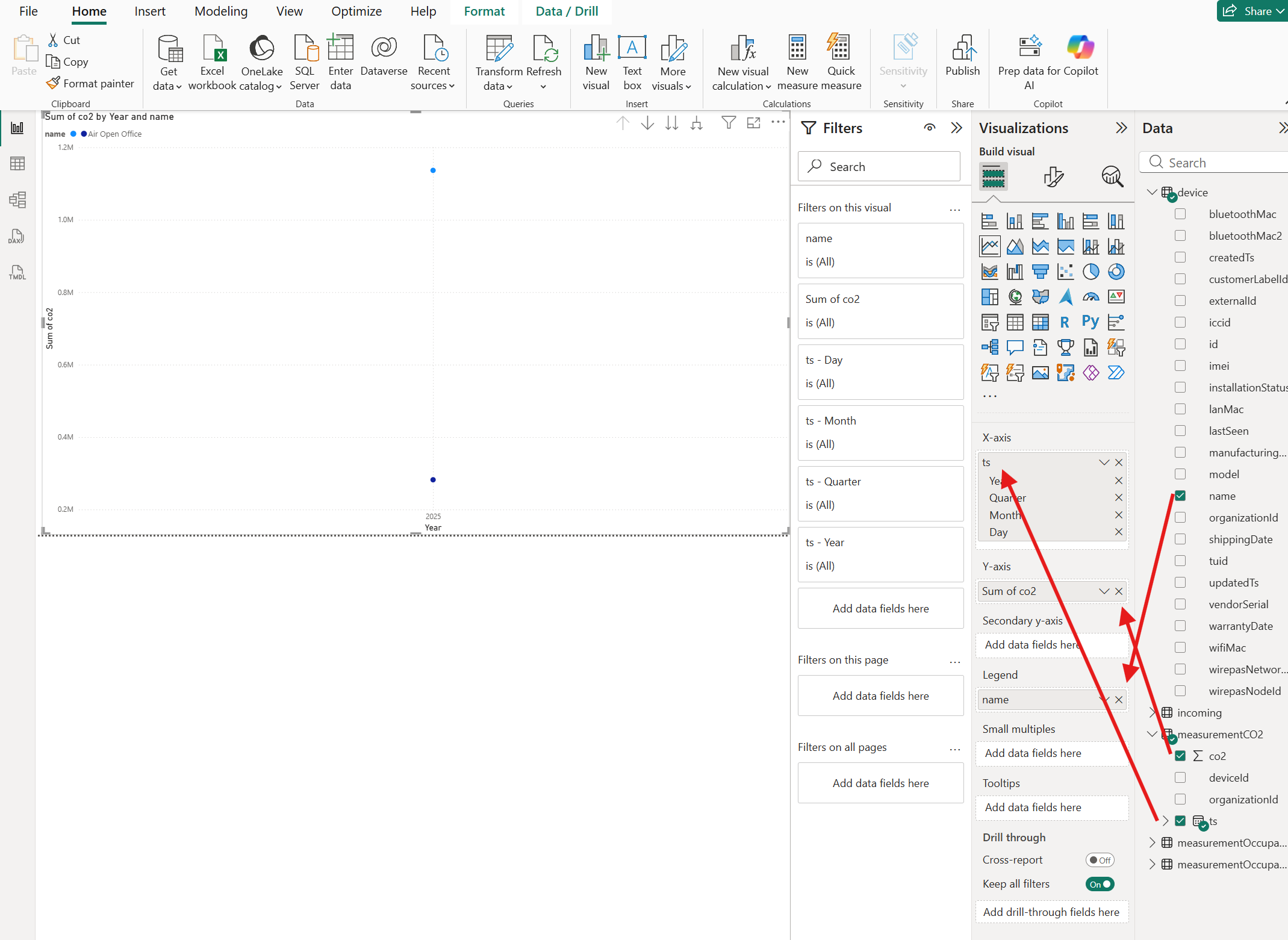Open the Sum of co2 field dropdown

(1104, 591)
